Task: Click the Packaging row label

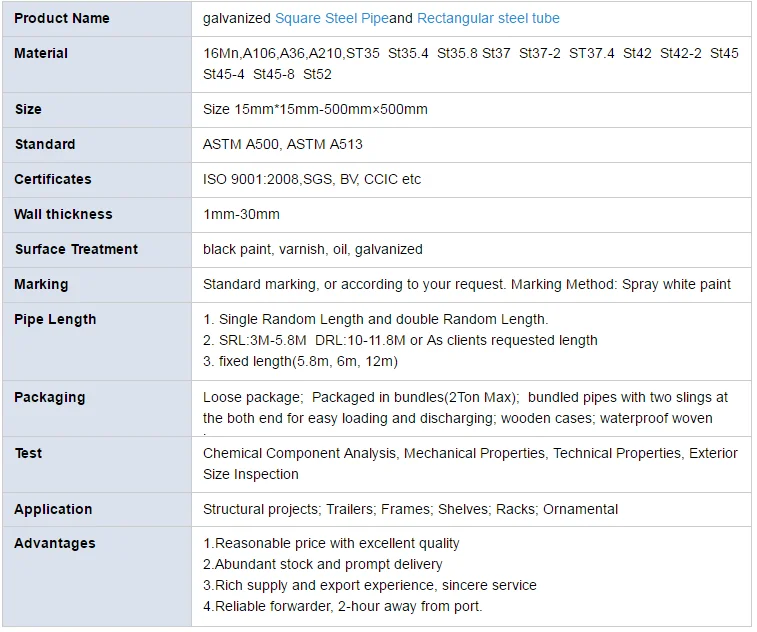Action: (50, 397)
